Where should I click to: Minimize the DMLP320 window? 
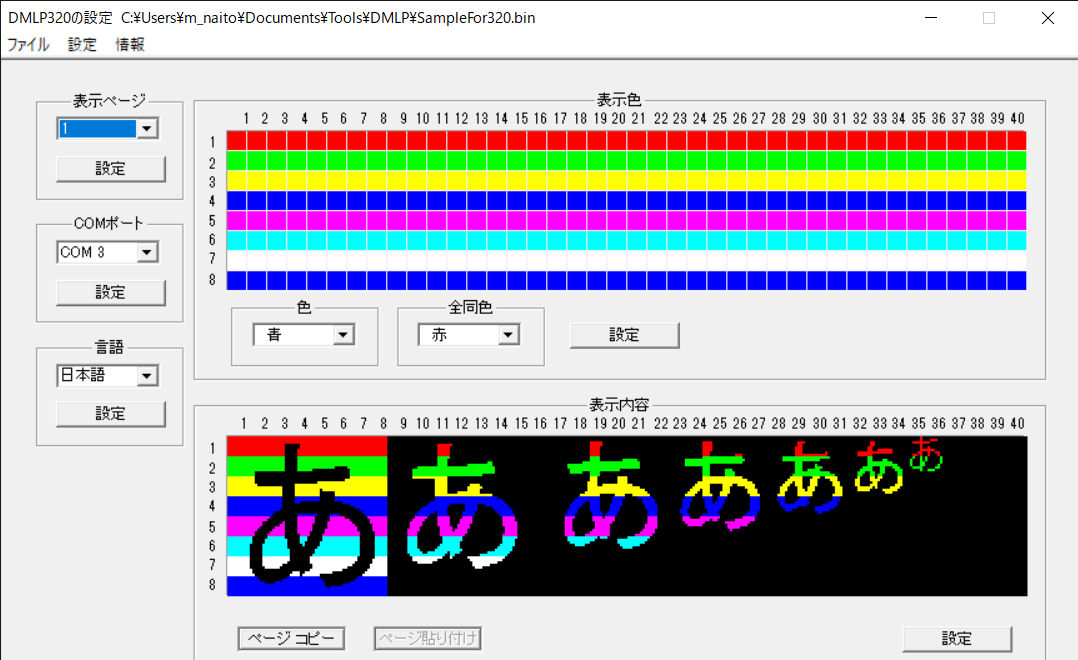[931, 18]
